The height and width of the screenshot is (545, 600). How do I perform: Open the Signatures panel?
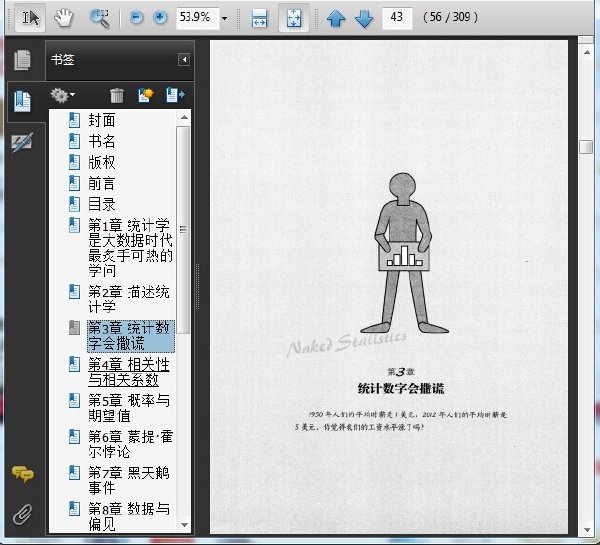pos(22,143)
